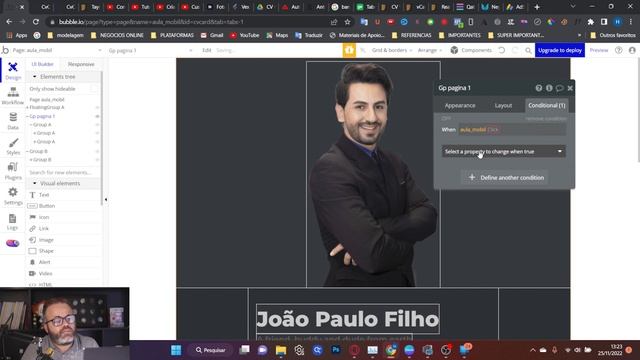The image size is (640, 360).
Task: Collapse the left panel with the arrow handle
Action: click(106, 200)
